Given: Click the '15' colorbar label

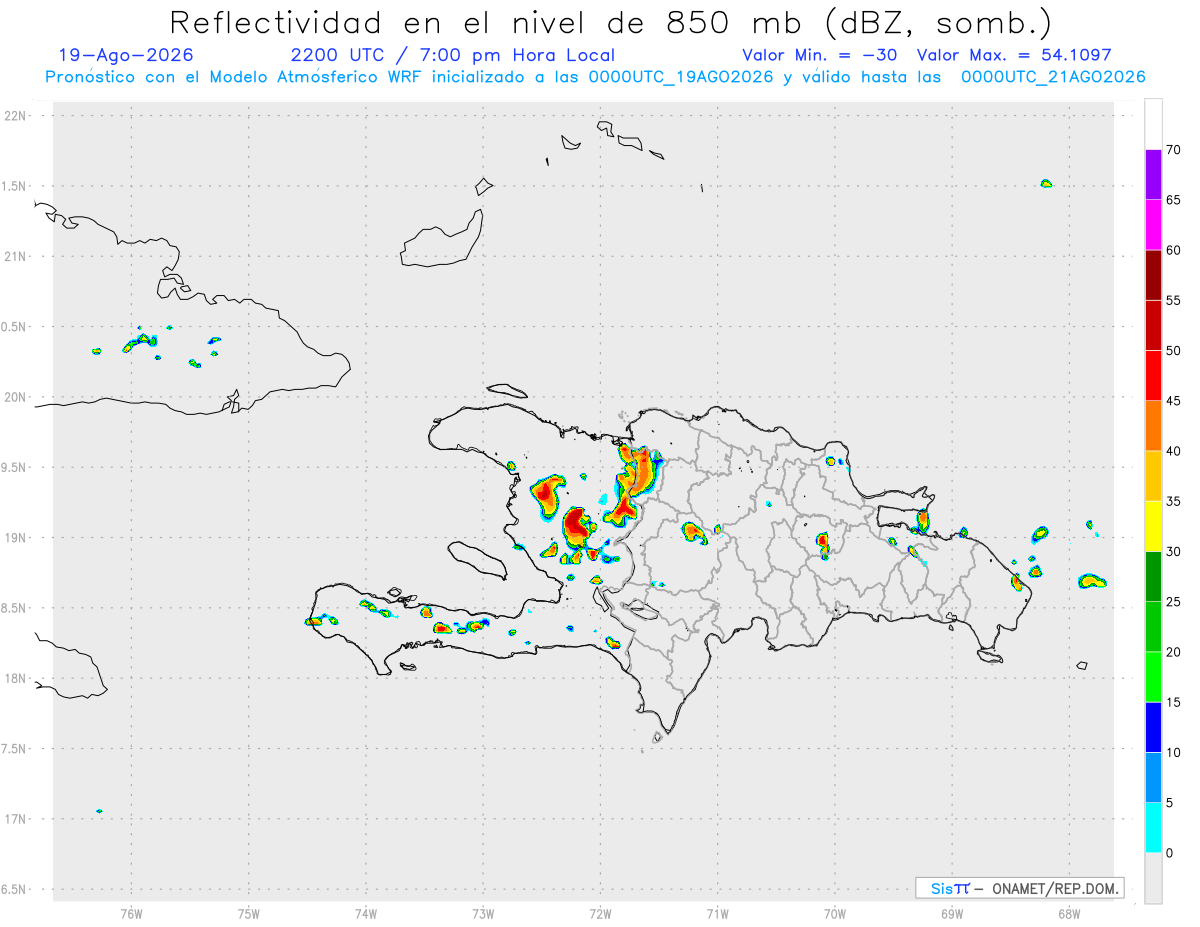Looking at the screenshot, I should 1174,702.
